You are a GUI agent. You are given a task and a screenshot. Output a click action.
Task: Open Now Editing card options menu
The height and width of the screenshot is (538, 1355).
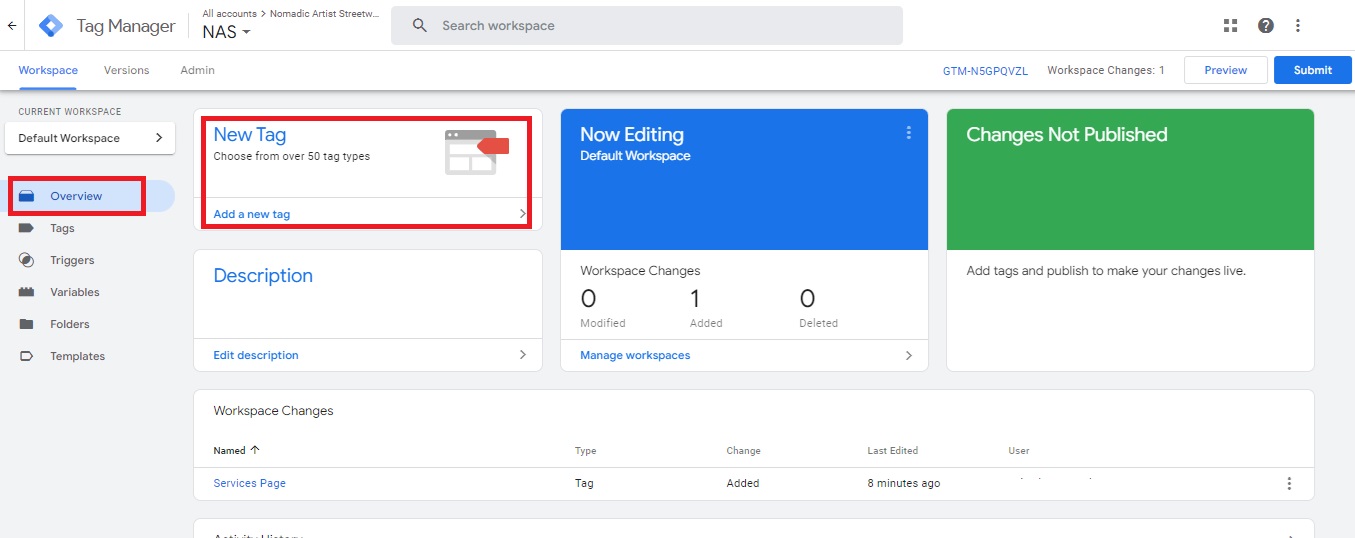click(x=908, y=133)
